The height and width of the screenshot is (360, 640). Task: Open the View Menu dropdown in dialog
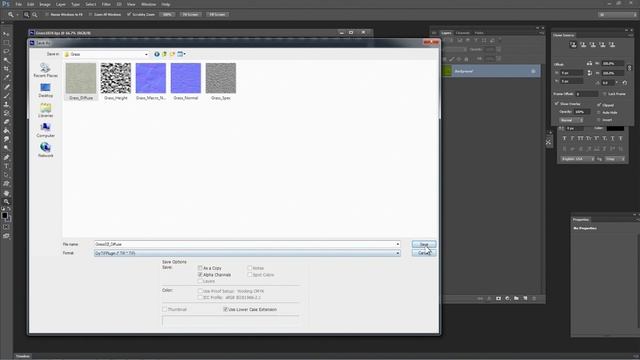tap(181, 54)
